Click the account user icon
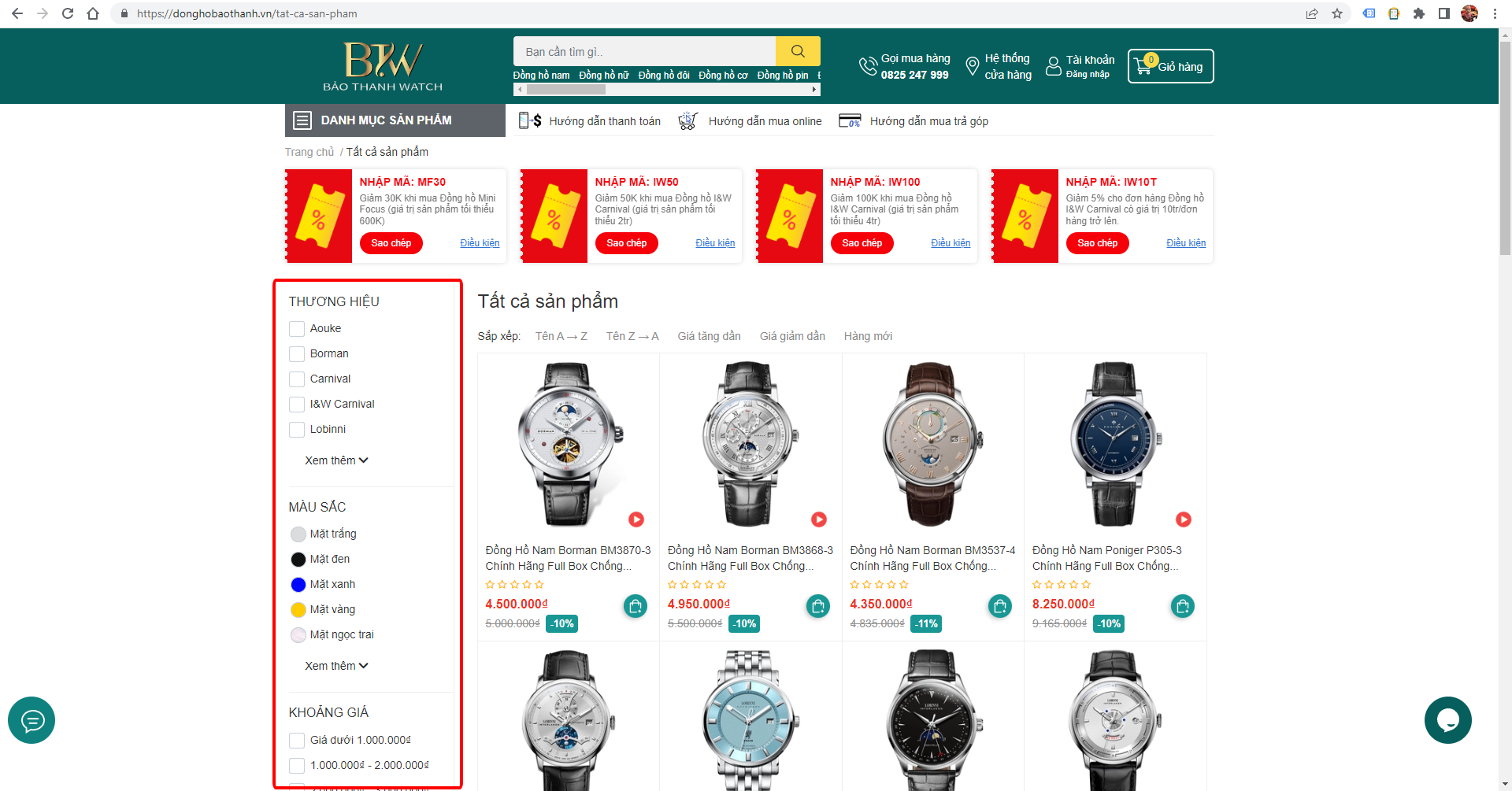 1054,66
